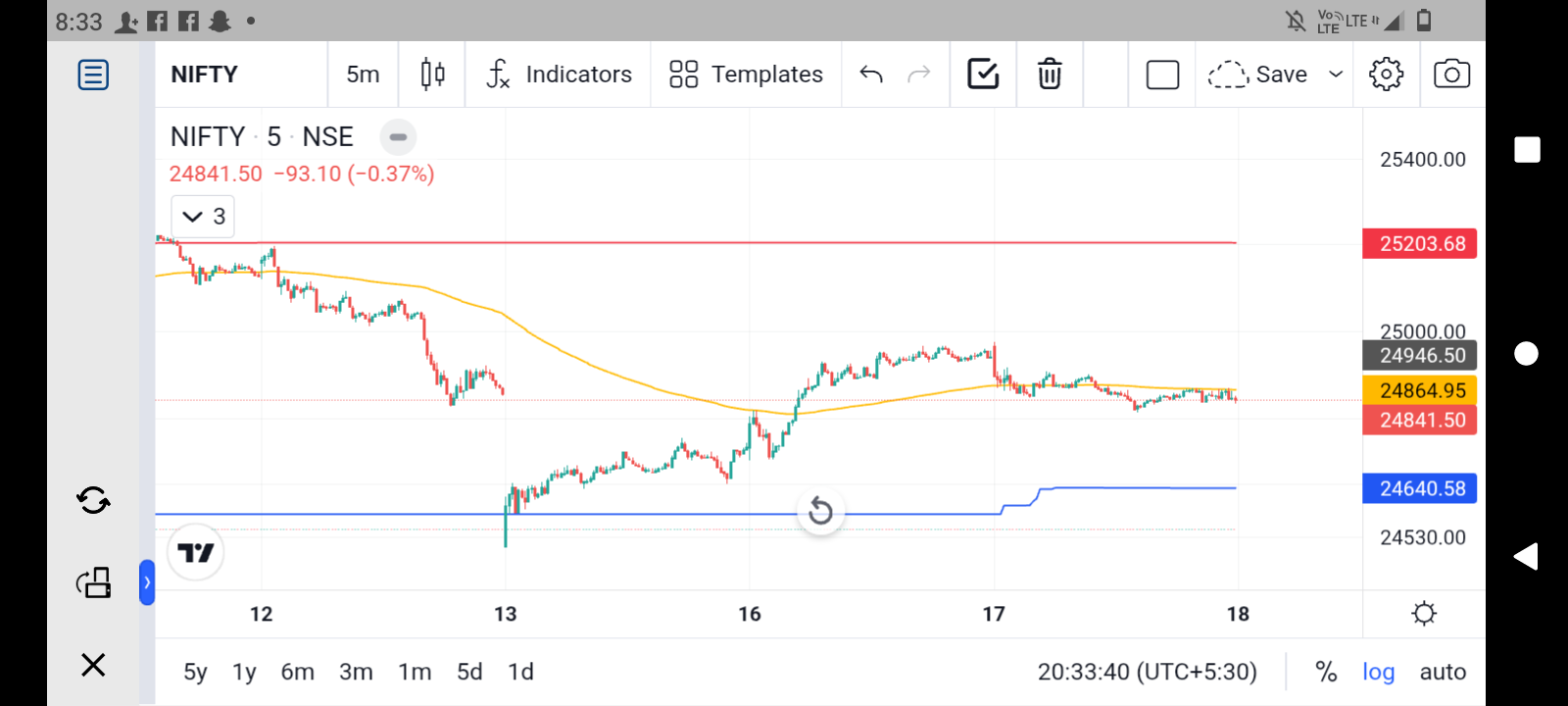
Task: Click the grey 24946.50 price label
Action: [1420, 355]
